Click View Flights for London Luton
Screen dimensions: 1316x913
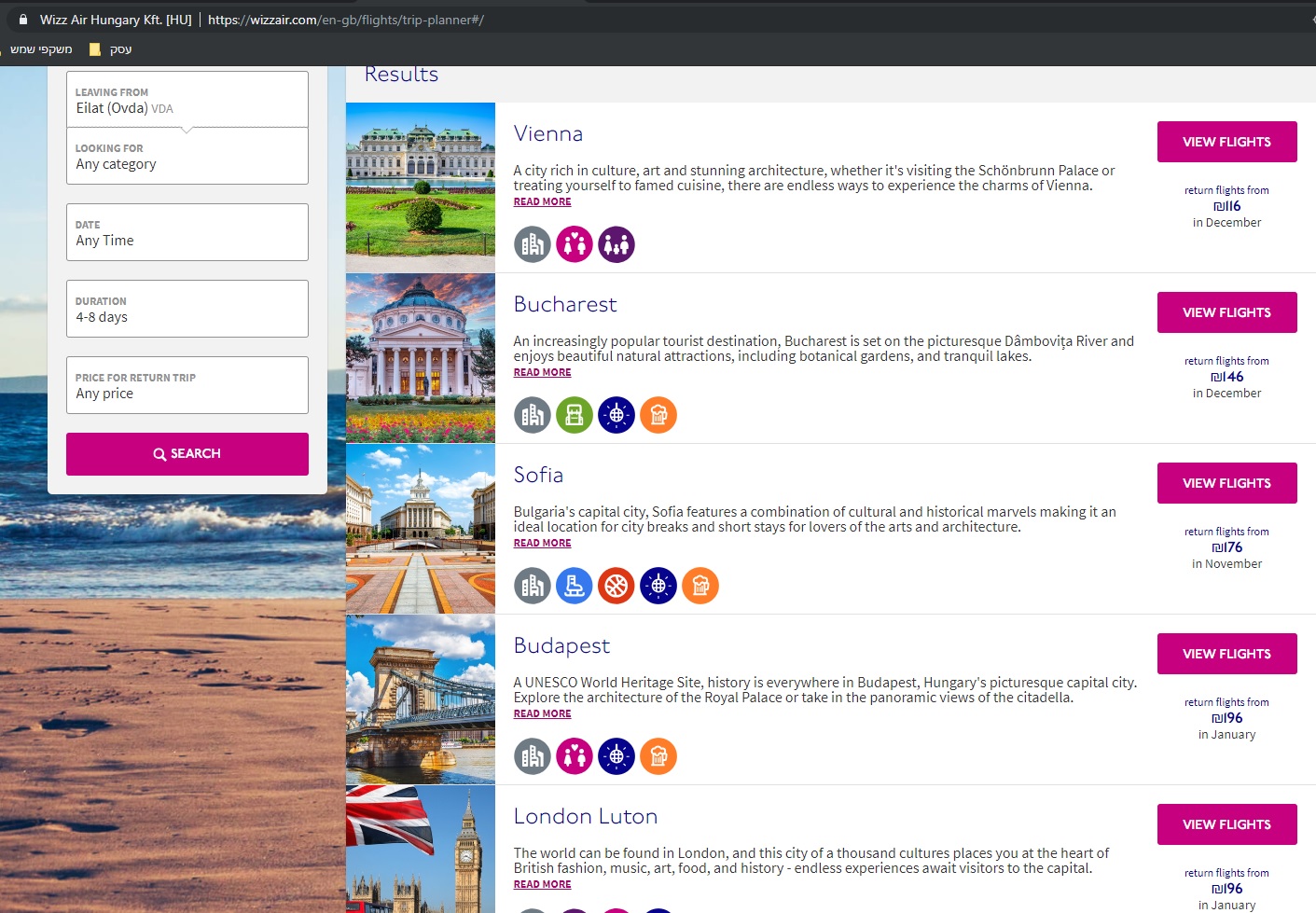[1227, 824]
